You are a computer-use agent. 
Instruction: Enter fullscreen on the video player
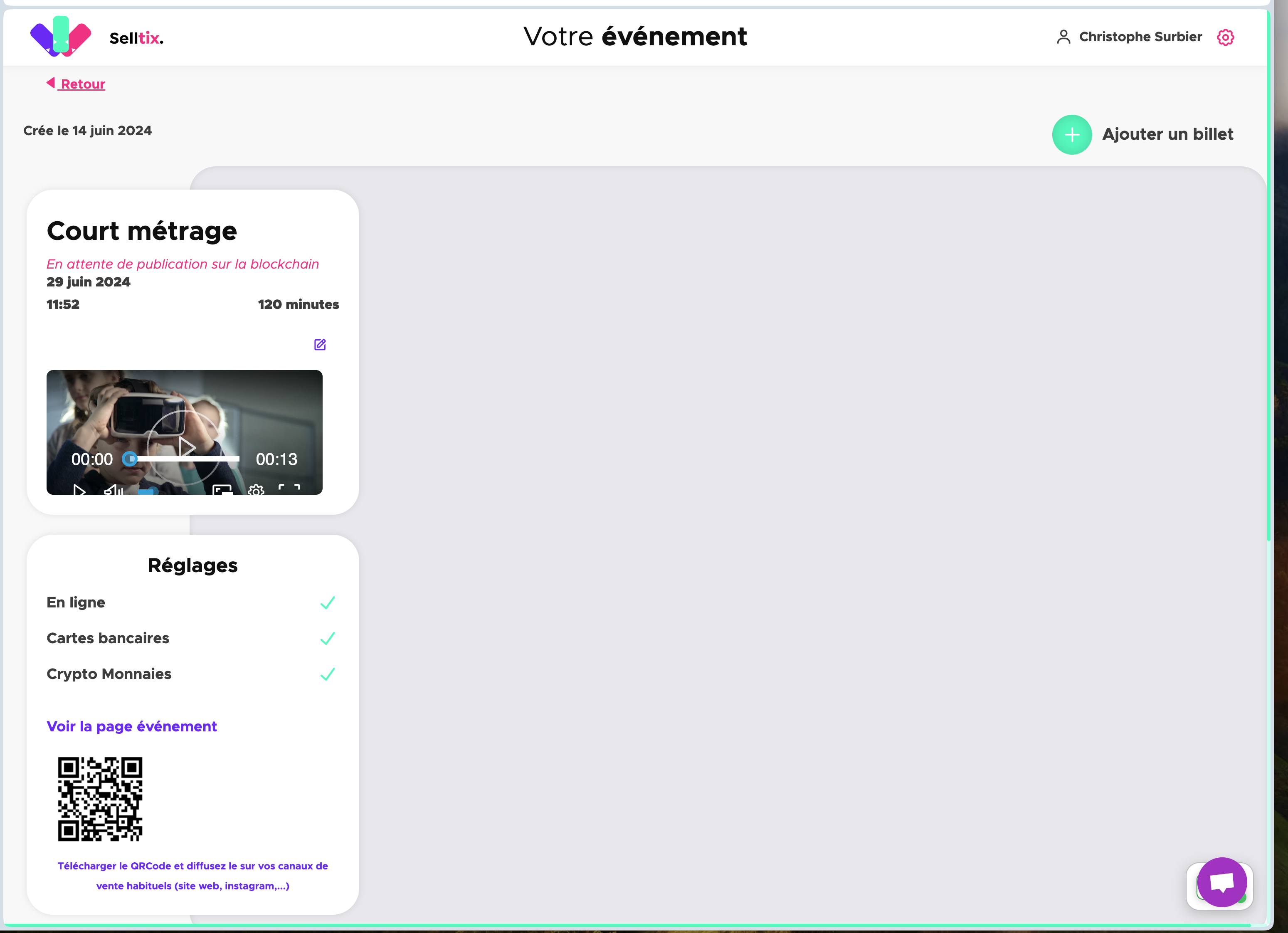click(289, 489)
